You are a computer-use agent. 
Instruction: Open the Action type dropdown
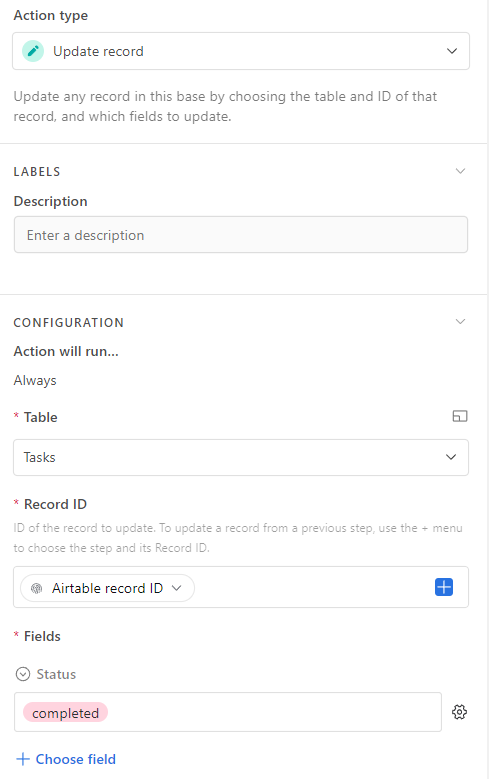coord(241,51)
